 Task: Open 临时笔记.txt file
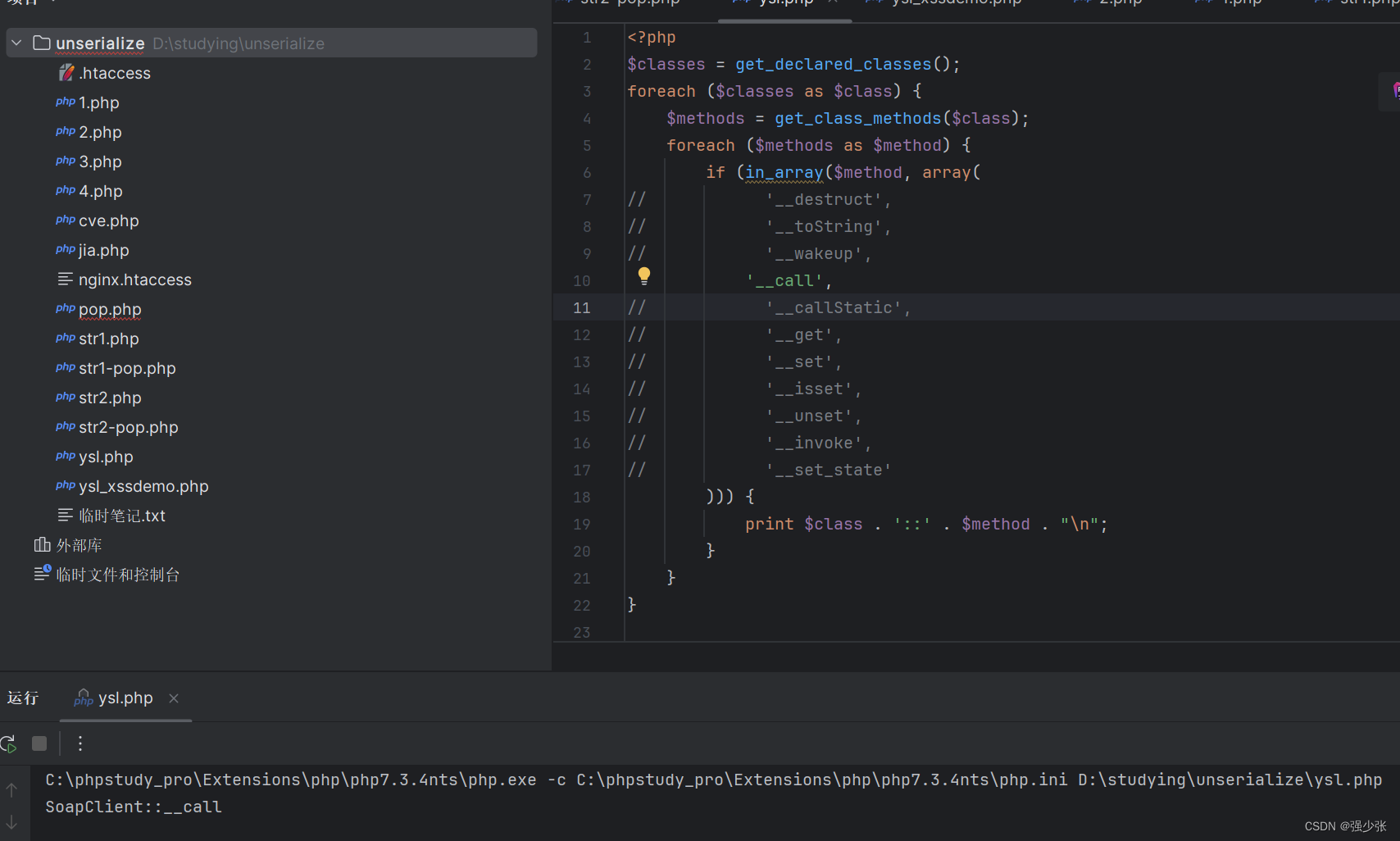(x=122, y=516)
